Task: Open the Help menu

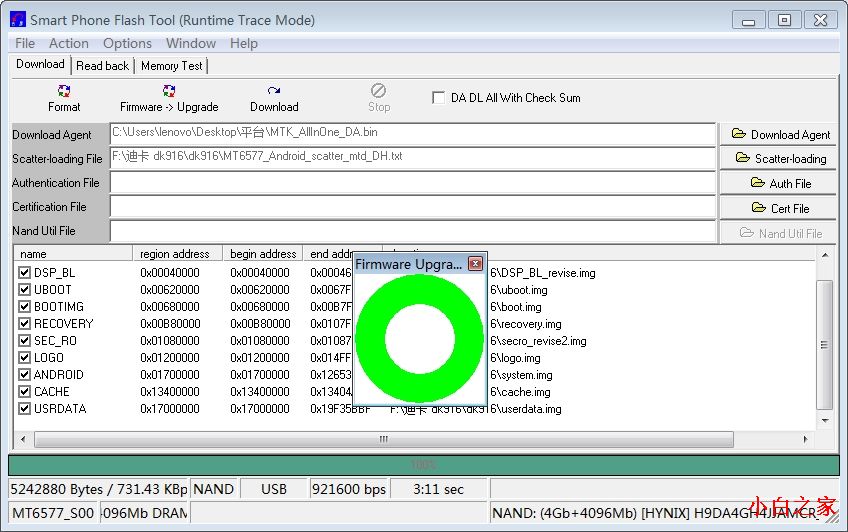Action: click(243, 43)
